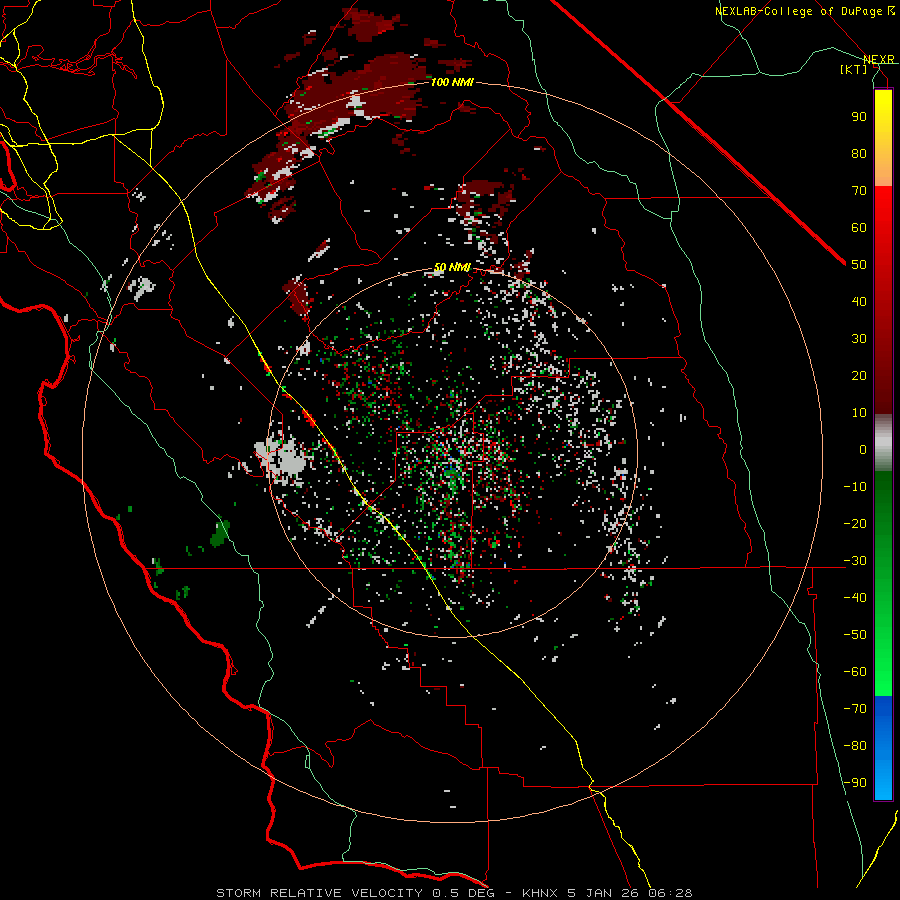Click the '-50' value on the velocity scale
The height and width of the screenshot is (900, 900).
(x=855, y=635)
